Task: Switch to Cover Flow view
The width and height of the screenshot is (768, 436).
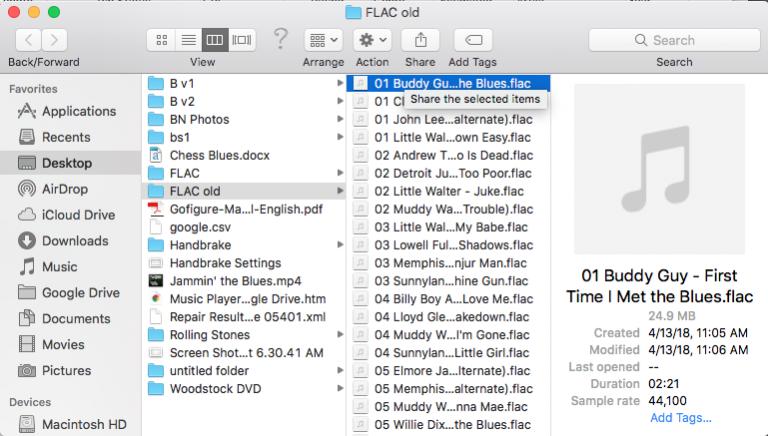Action: point(241,40)
